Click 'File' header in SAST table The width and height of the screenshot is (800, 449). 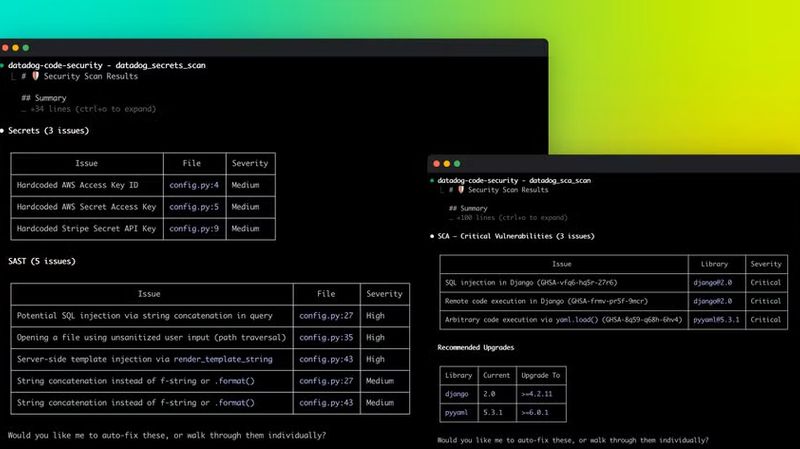(x=326, y=294)
